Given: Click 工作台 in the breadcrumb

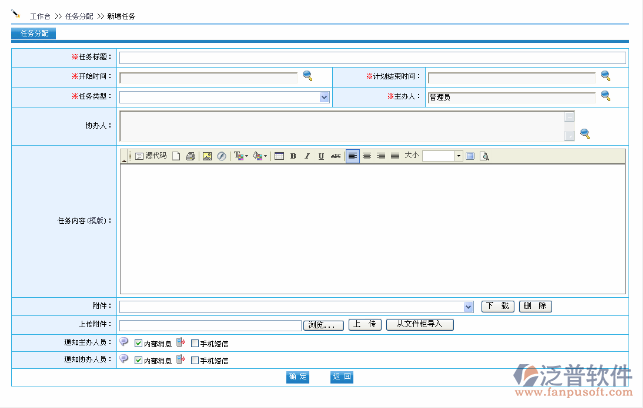Looking at the screenshot, I should (x=40, y=18).
